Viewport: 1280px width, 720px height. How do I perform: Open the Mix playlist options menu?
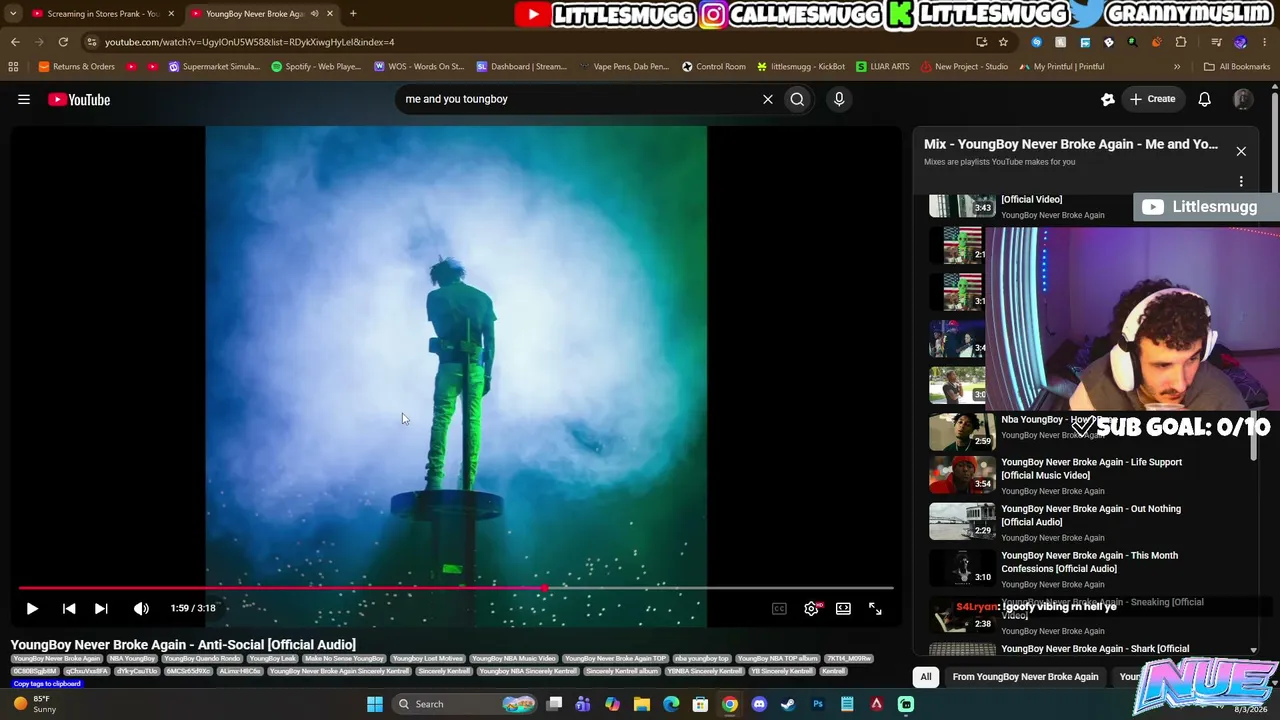[1241, 182]
